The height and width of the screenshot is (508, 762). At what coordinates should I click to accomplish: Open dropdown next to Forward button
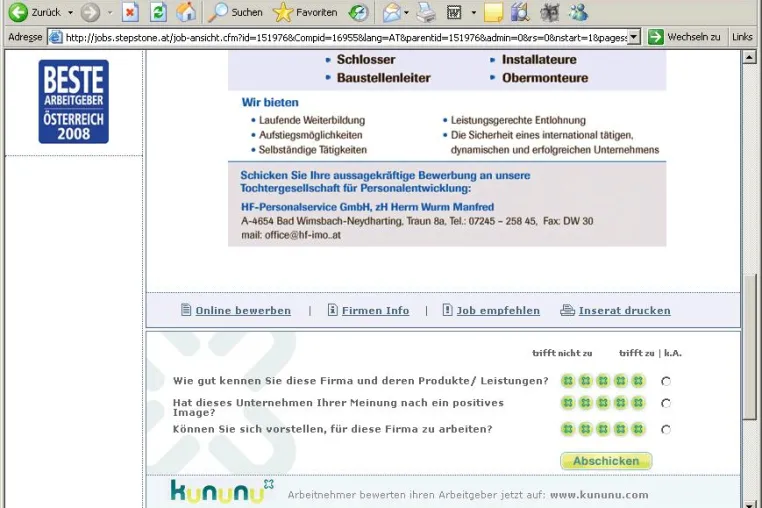(110, 13)
